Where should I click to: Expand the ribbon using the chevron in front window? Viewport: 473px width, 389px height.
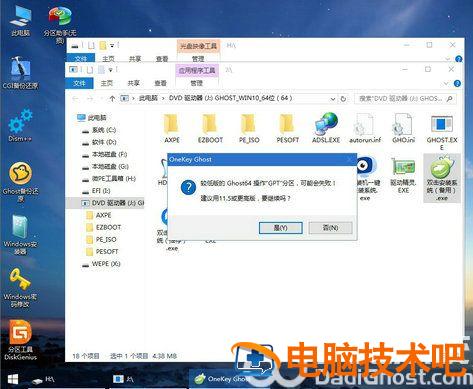click(x=446, y=83)
